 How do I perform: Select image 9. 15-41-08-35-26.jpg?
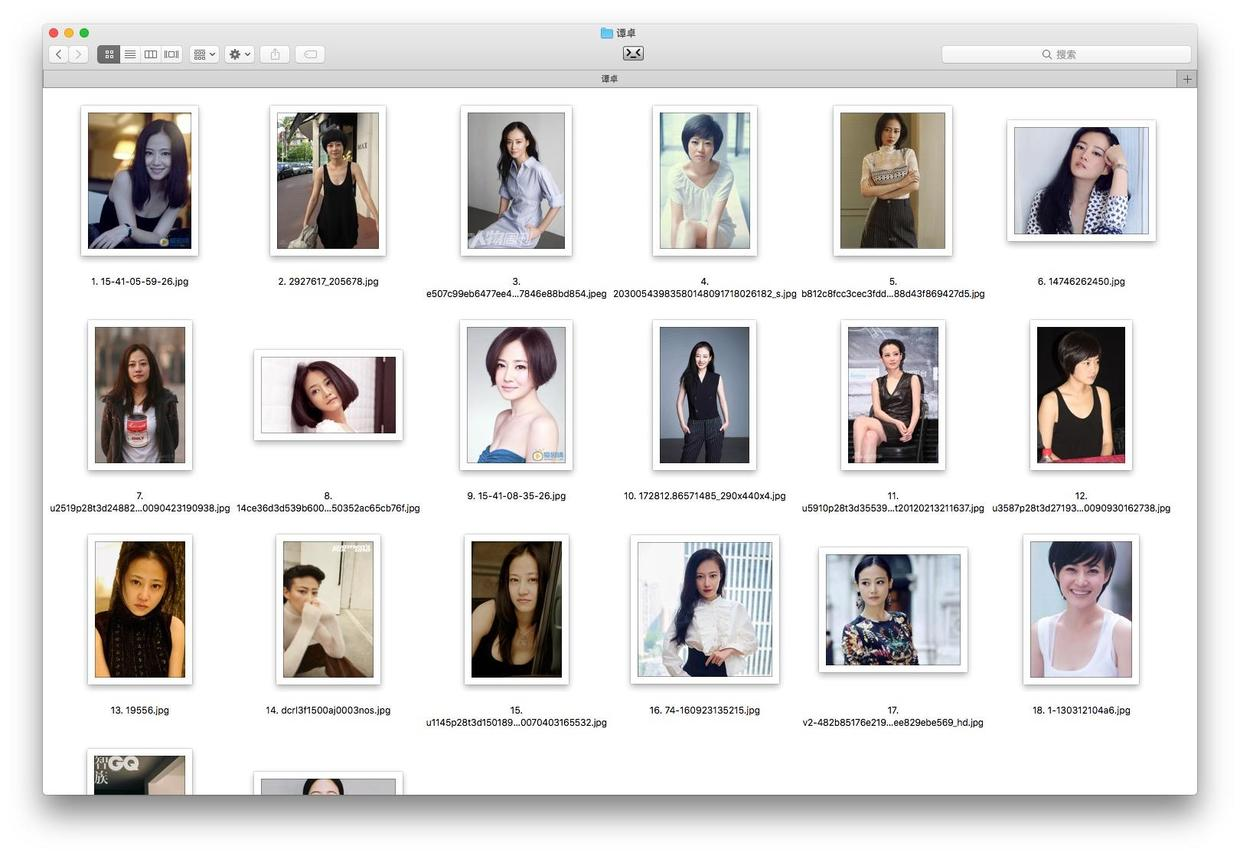(516, 395)
